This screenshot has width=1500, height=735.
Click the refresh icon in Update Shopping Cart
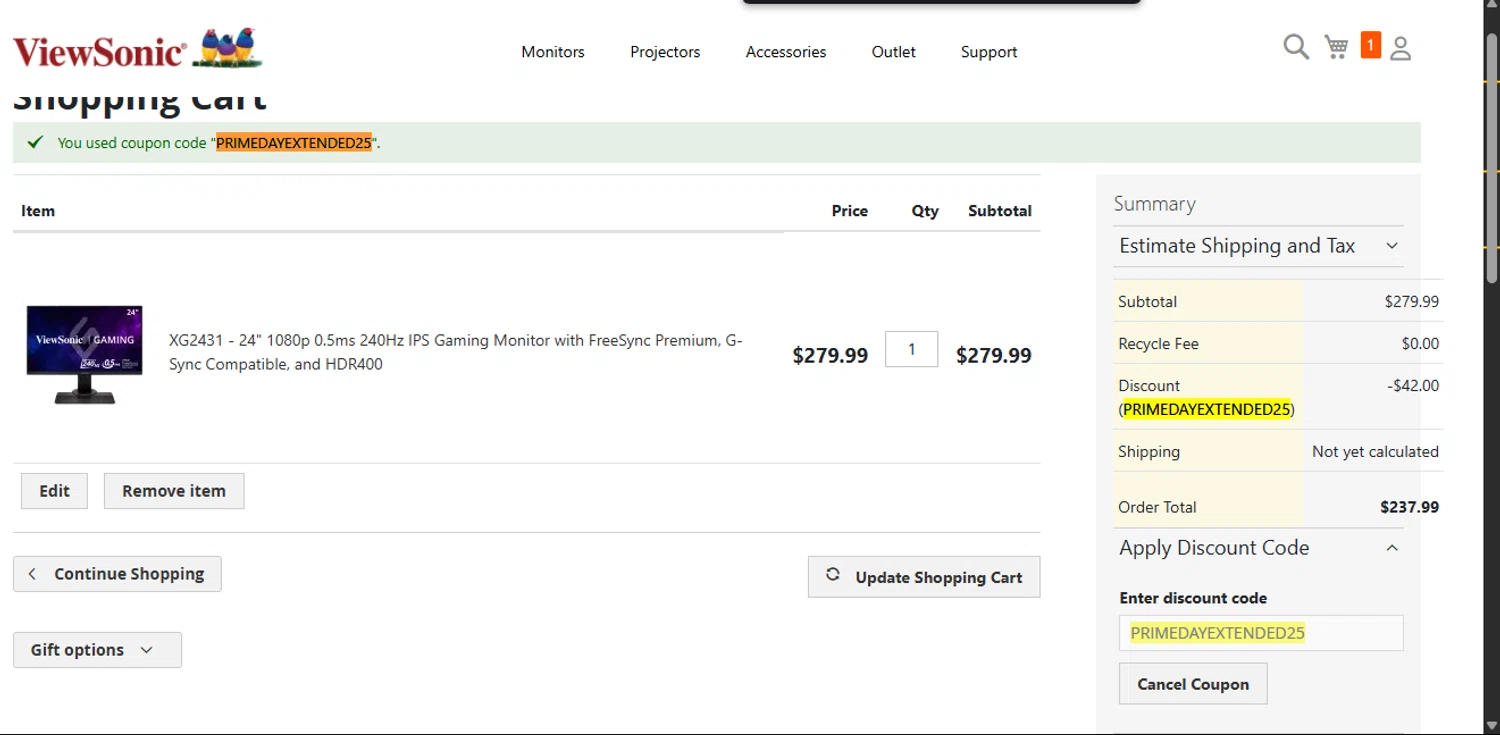[x=832, y=575]
